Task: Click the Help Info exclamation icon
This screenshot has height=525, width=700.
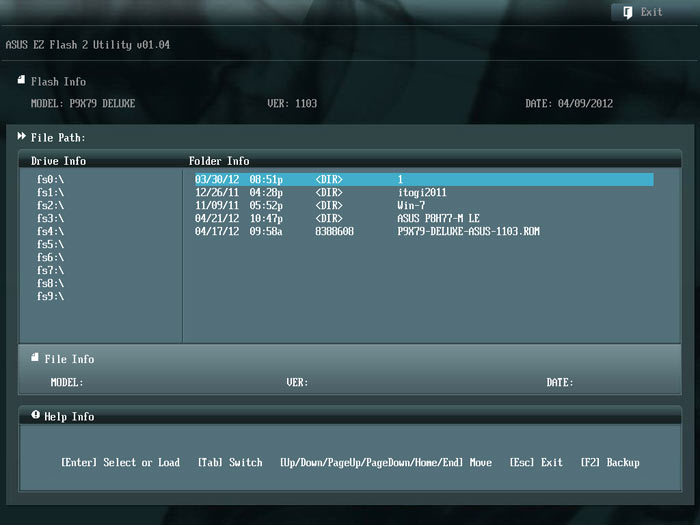Action: 36,415
